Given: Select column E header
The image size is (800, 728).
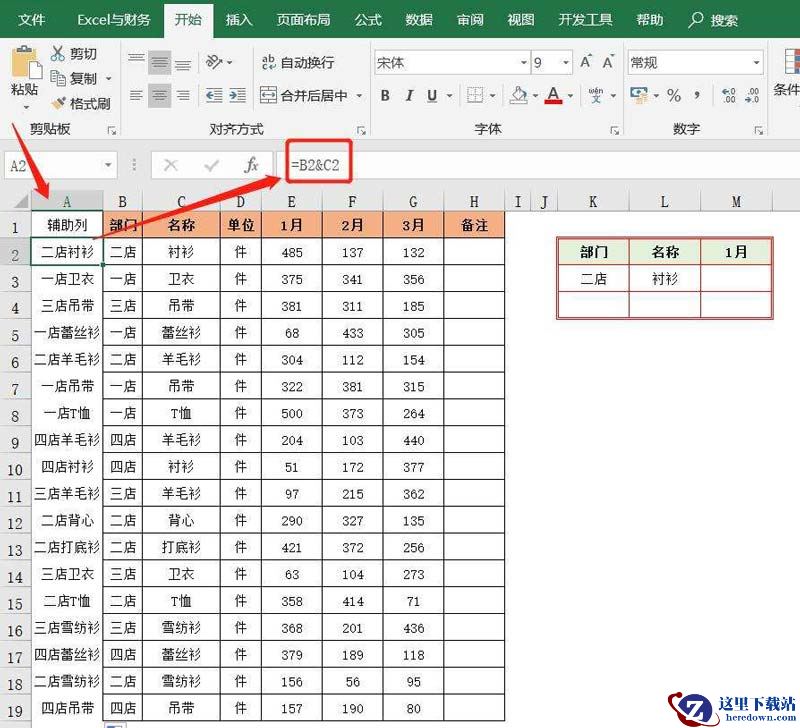Looking at the screenshot, I should pyautogui.click(x=292, y=202).
